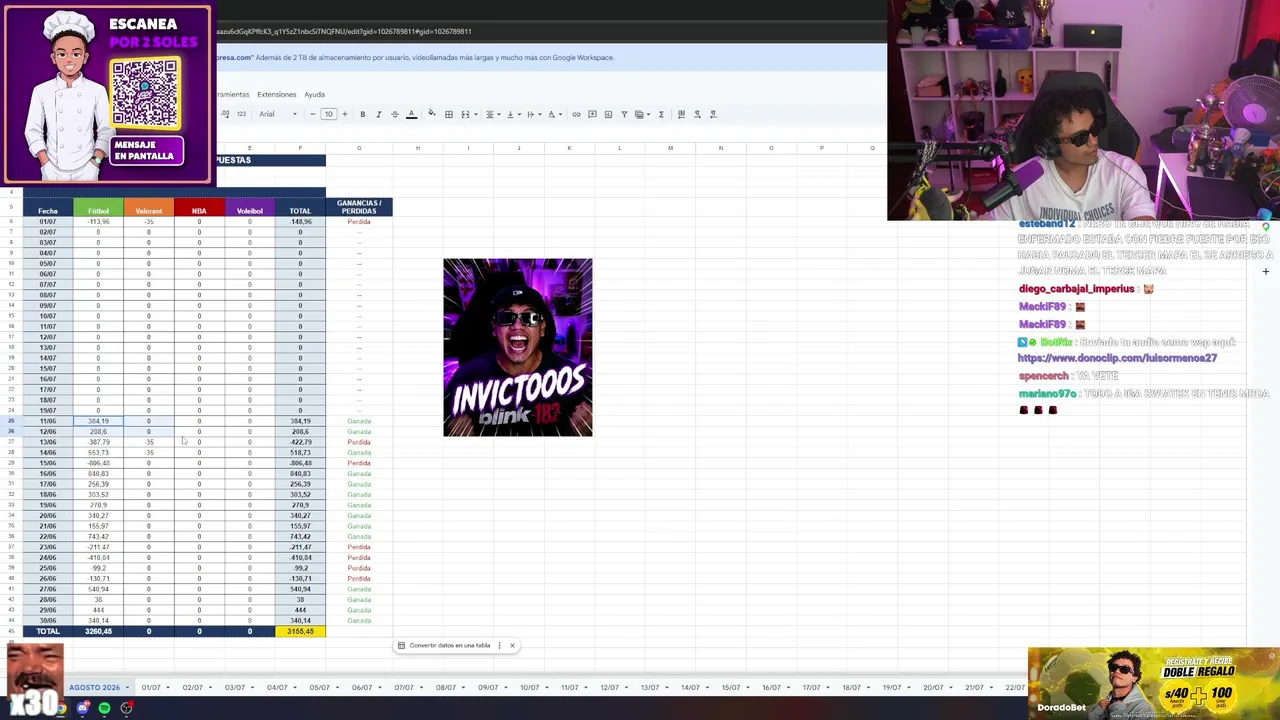Click the date cell 30/06
1280x720 pixels.
(x=48, y=621)
